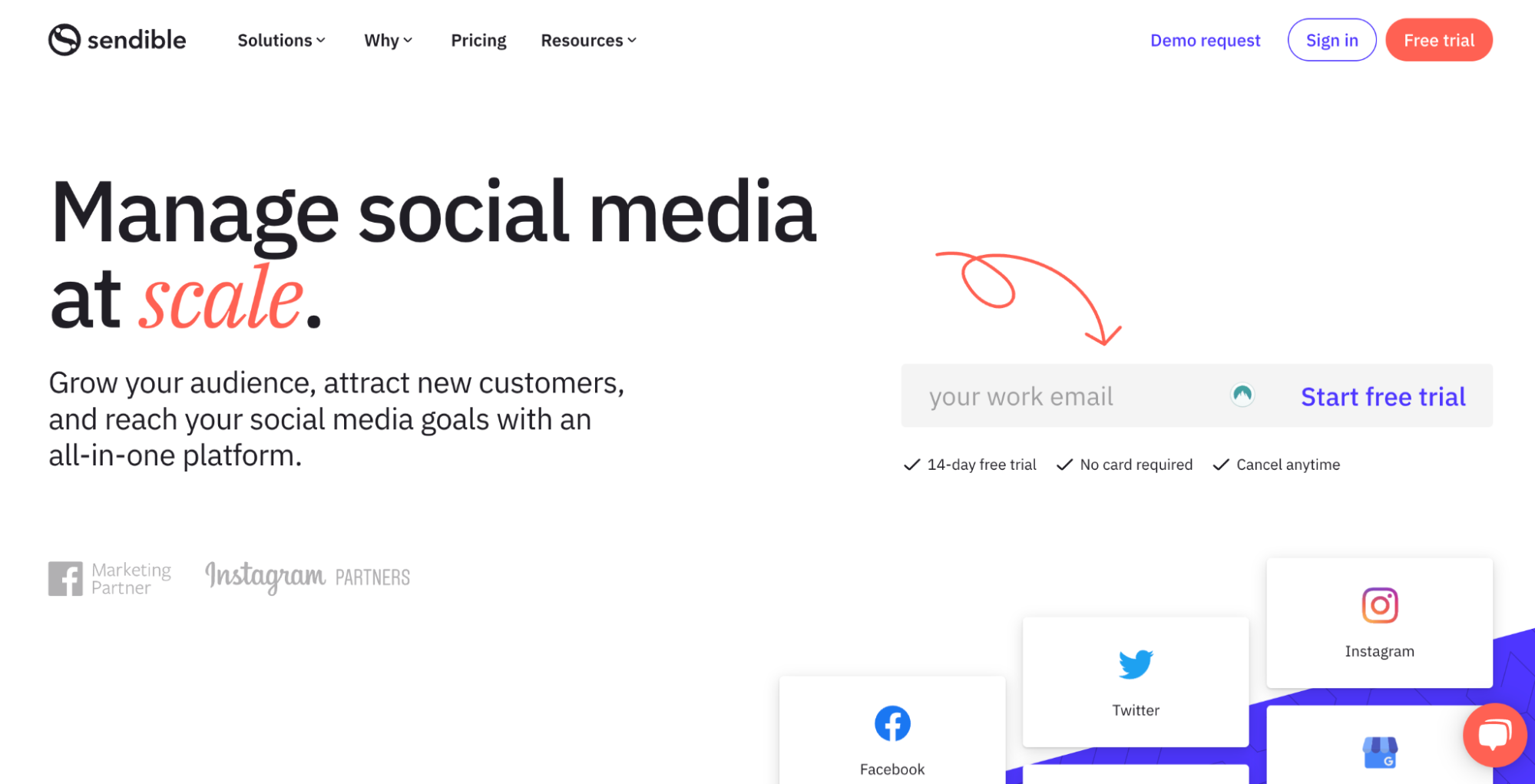The image size is (1535, 784).
Task: Open the Demo request link
Action: 1205,41
